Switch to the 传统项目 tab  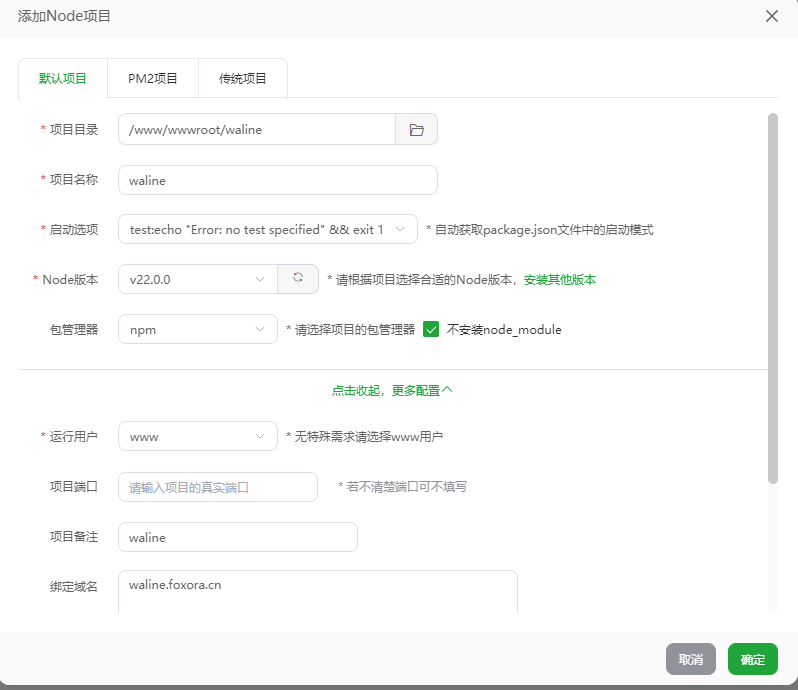(243, 78)
